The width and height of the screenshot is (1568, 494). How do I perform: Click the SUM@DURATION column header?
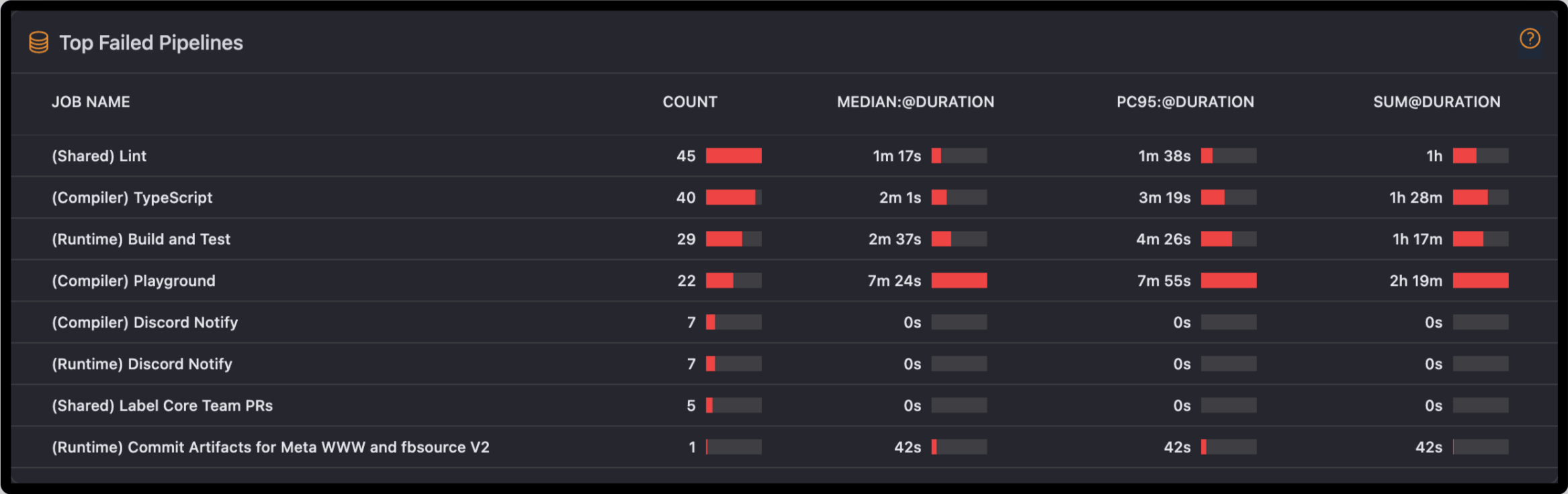pyautogui.click(x=1436, y=102)
